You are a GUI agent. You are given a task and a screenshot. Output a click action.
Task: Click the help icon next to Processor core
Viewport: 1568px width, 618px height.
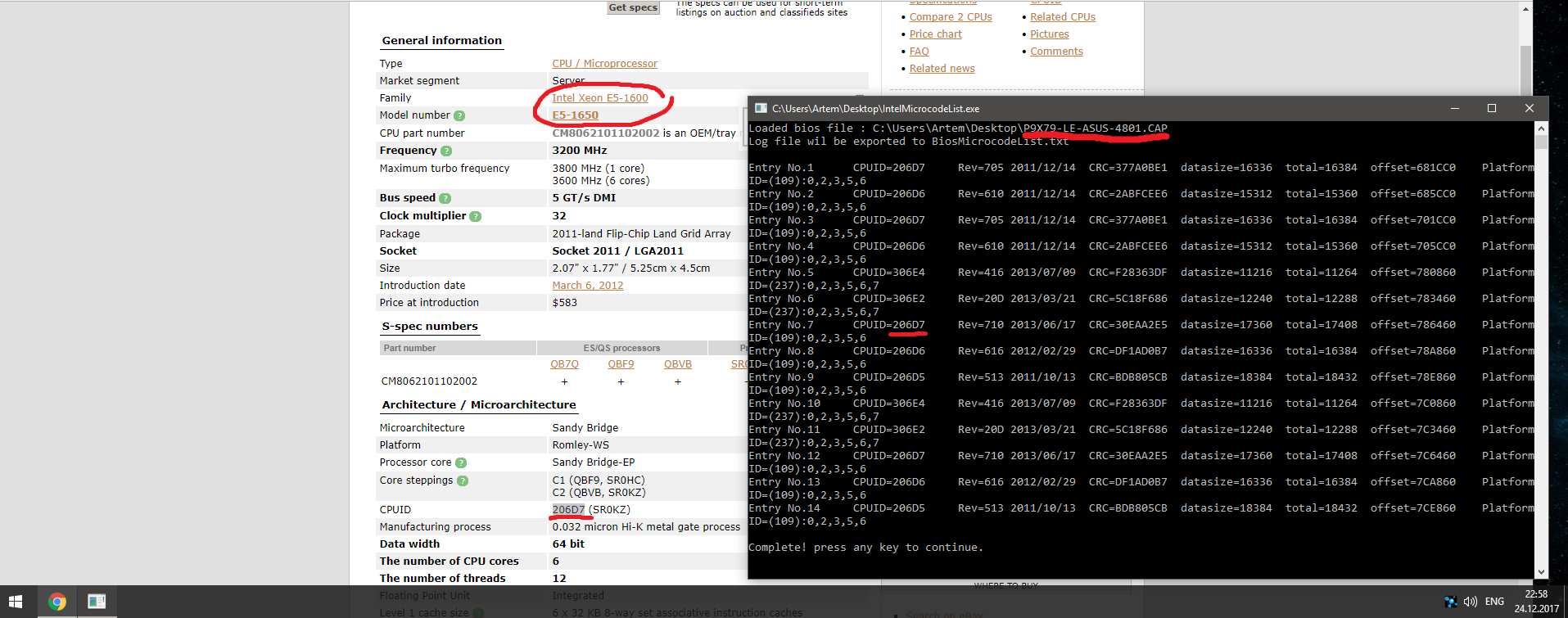[x=461, y=462]
